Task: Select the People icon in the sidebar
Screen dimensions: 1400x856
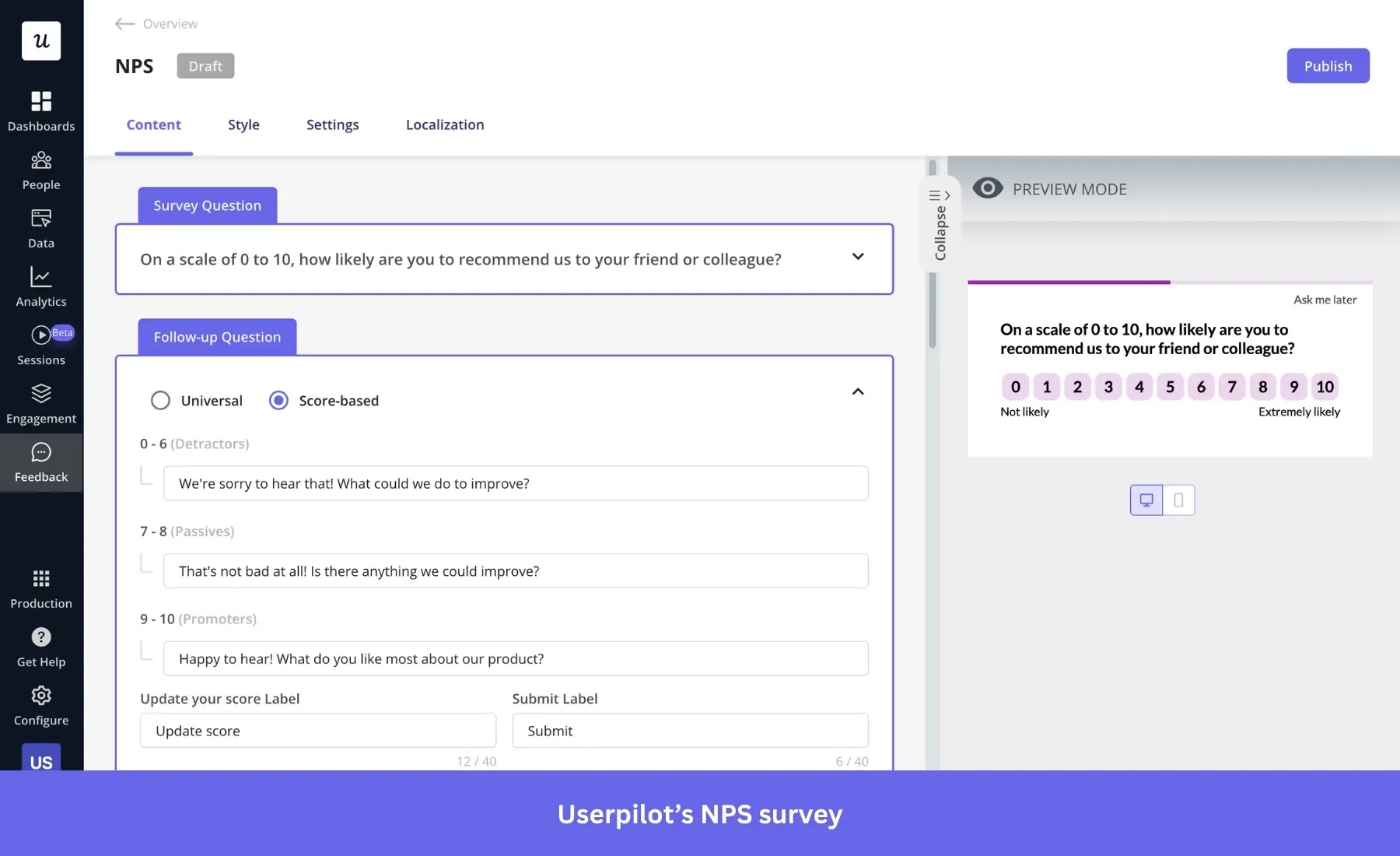Action: pos(40,169)
